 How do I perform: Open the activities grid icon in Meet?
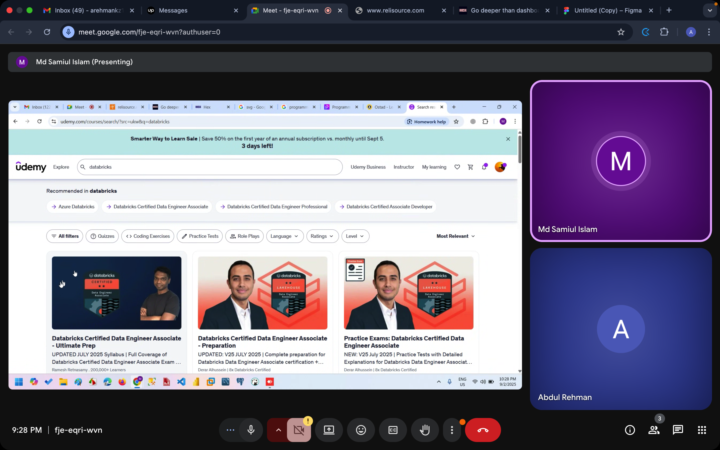click(702, 430)
